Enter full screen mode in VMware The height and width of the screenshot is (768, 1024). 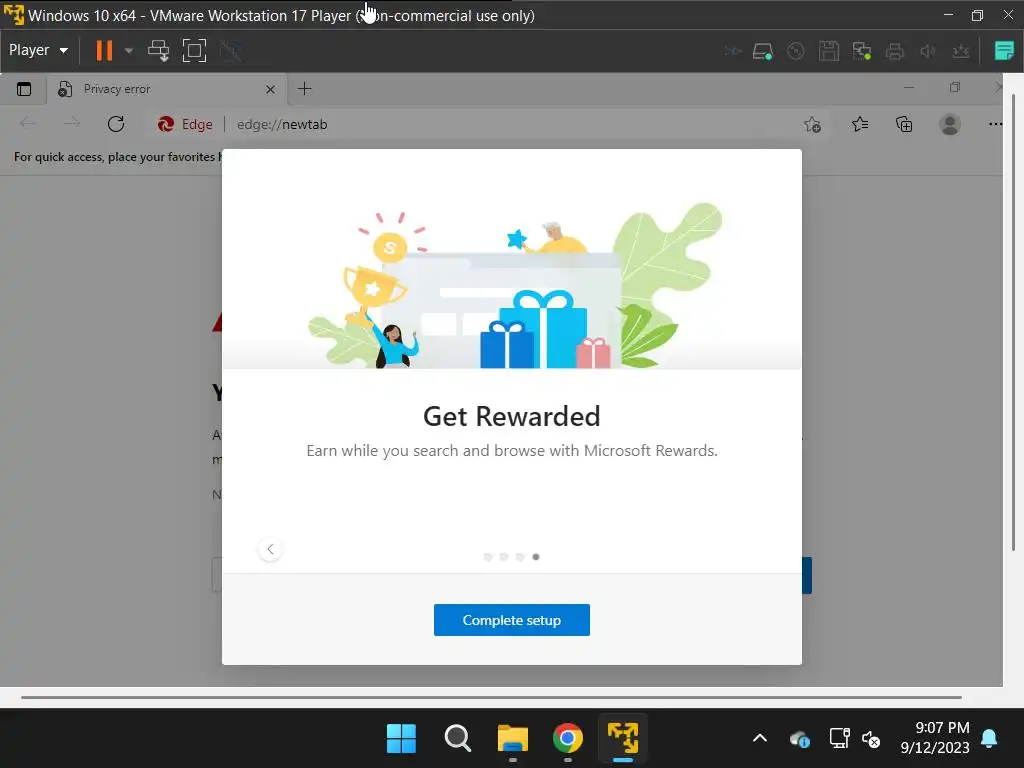click(x=195, y=50)
